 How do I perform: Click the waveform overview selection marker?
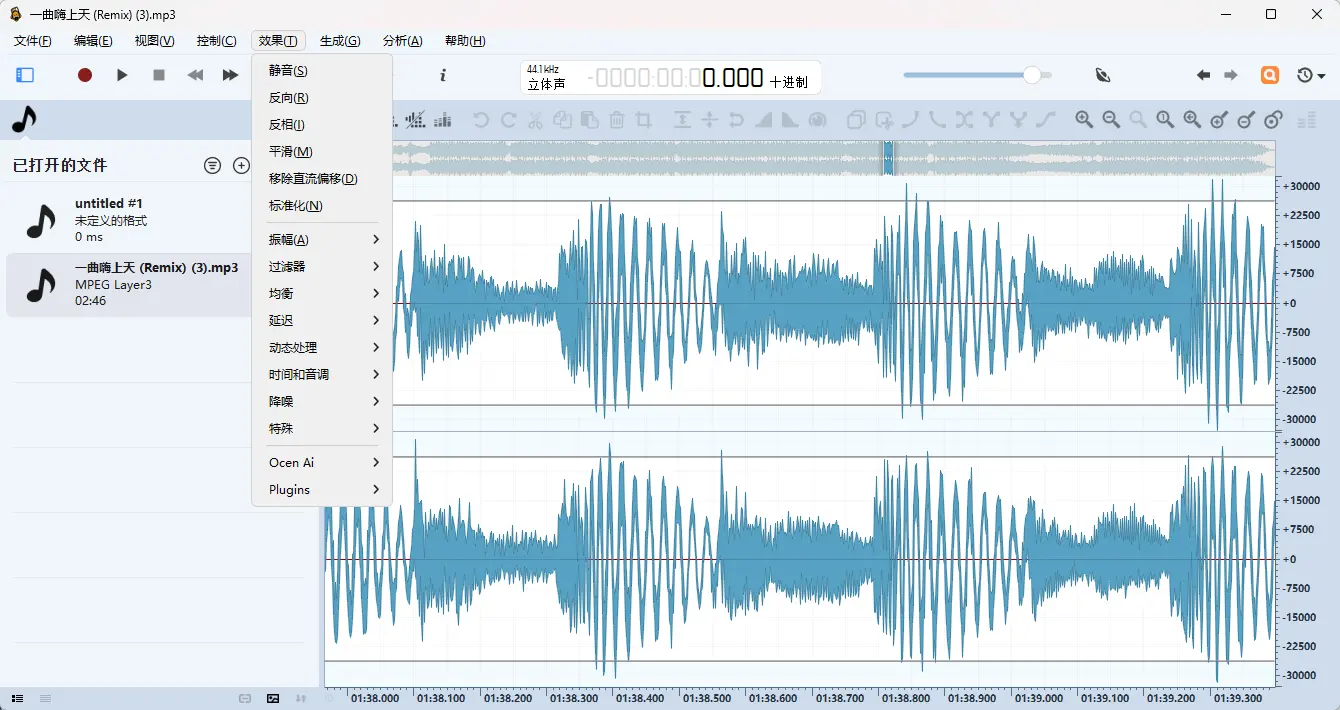[x=887, y=158]
